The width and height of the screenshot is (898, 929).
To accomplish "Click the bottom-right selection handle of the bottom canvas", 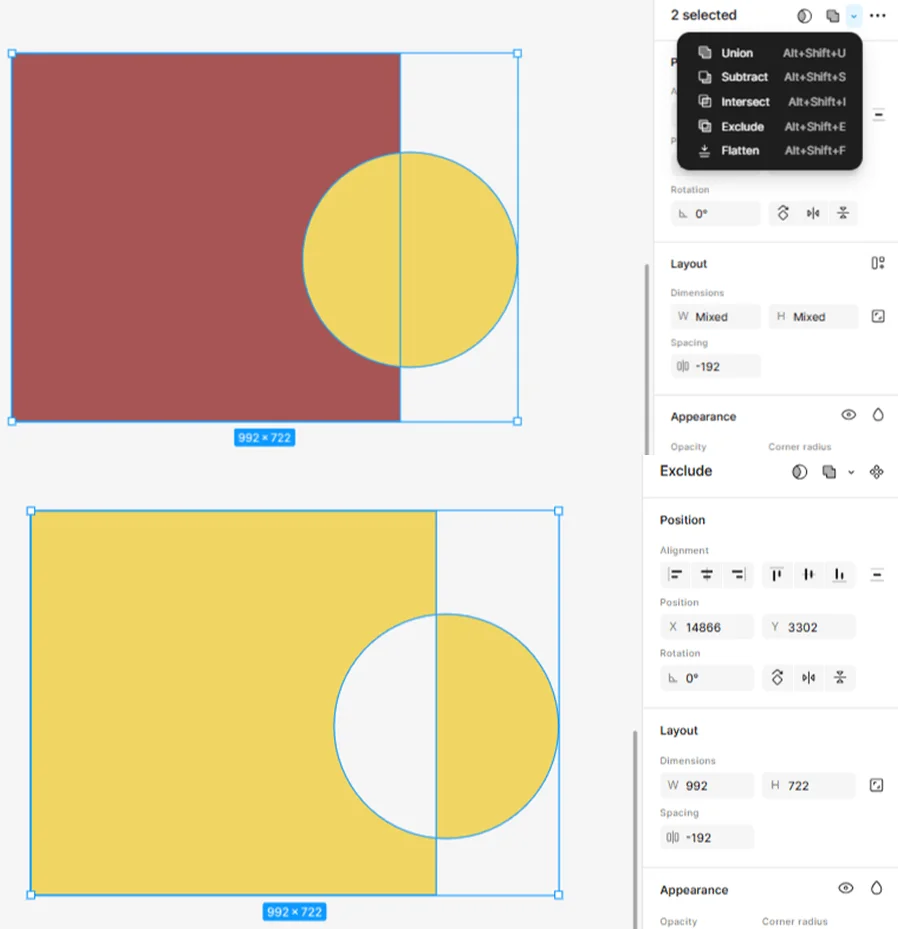I will click(x=559, y=895).
